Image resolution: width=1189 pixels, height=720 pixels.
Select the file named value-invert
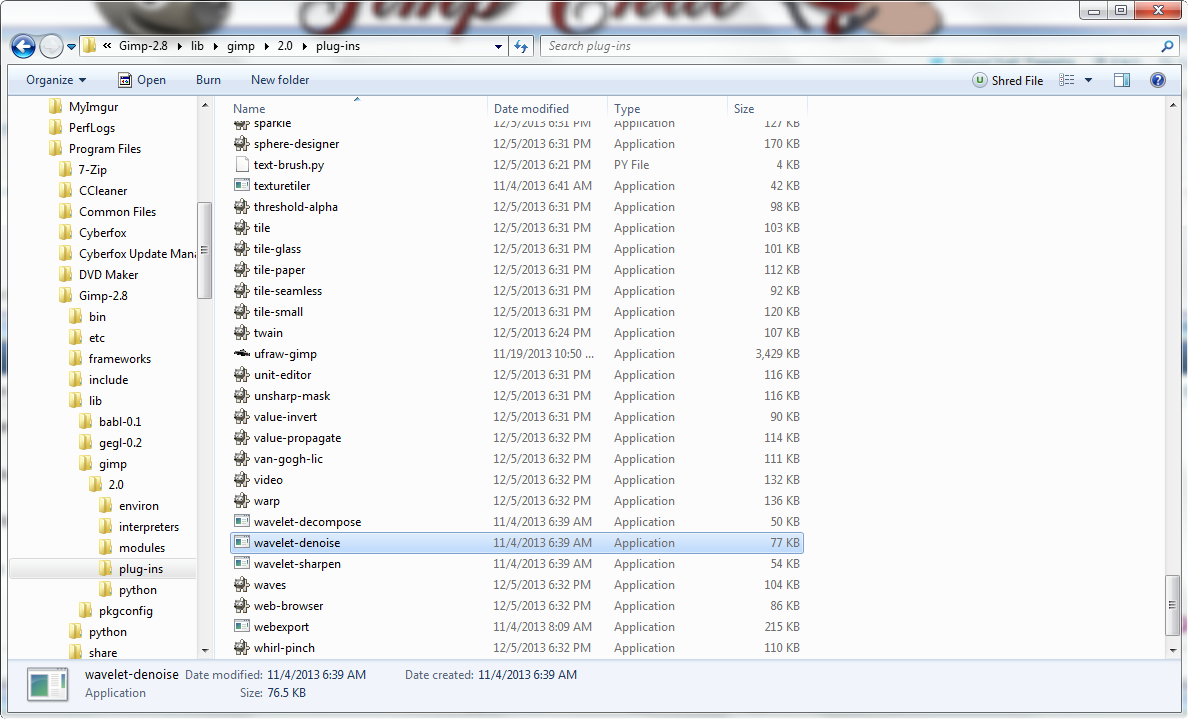pos(285,417)
